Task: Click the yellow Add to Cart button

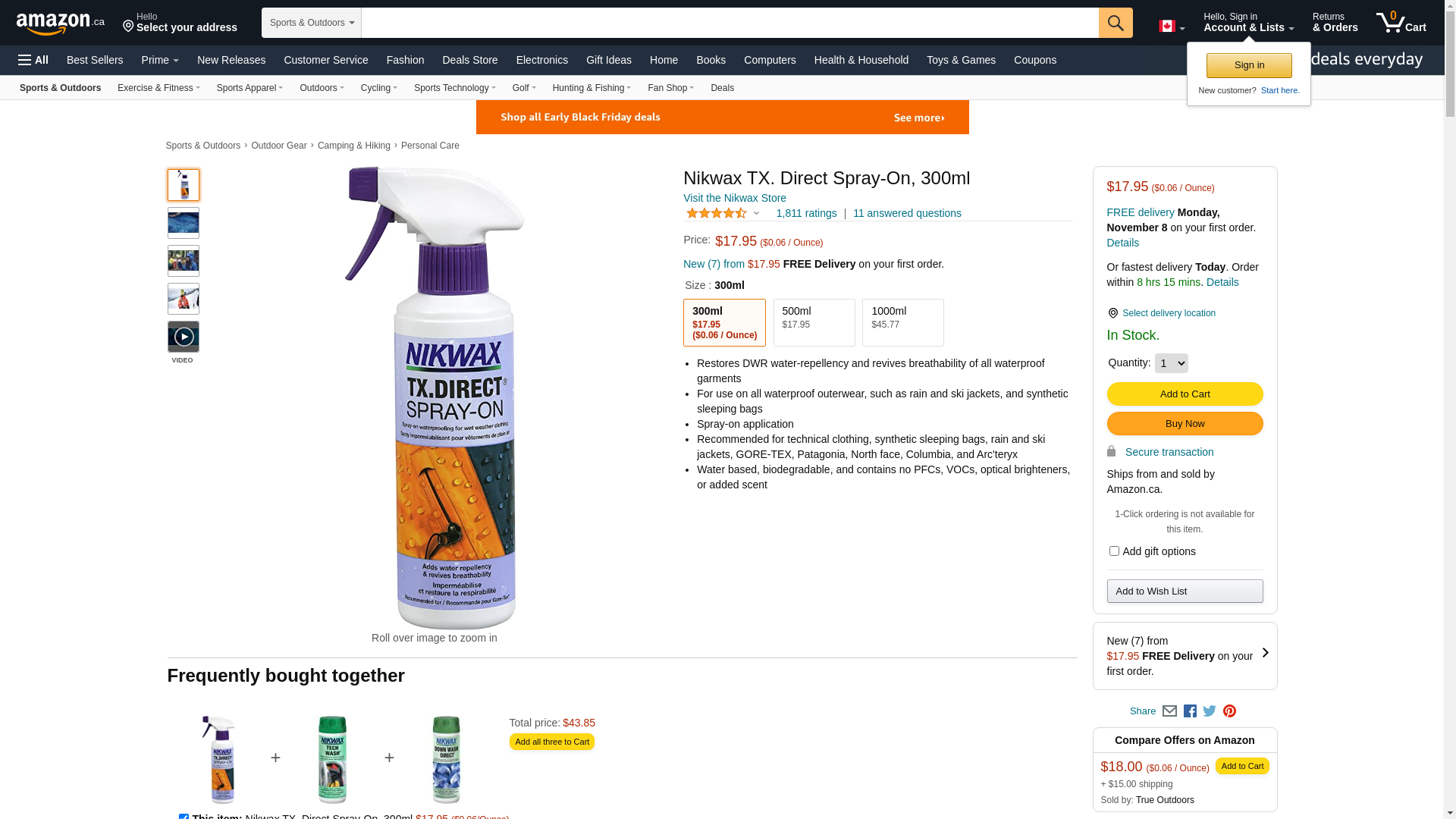Action: pos(1185,394)
